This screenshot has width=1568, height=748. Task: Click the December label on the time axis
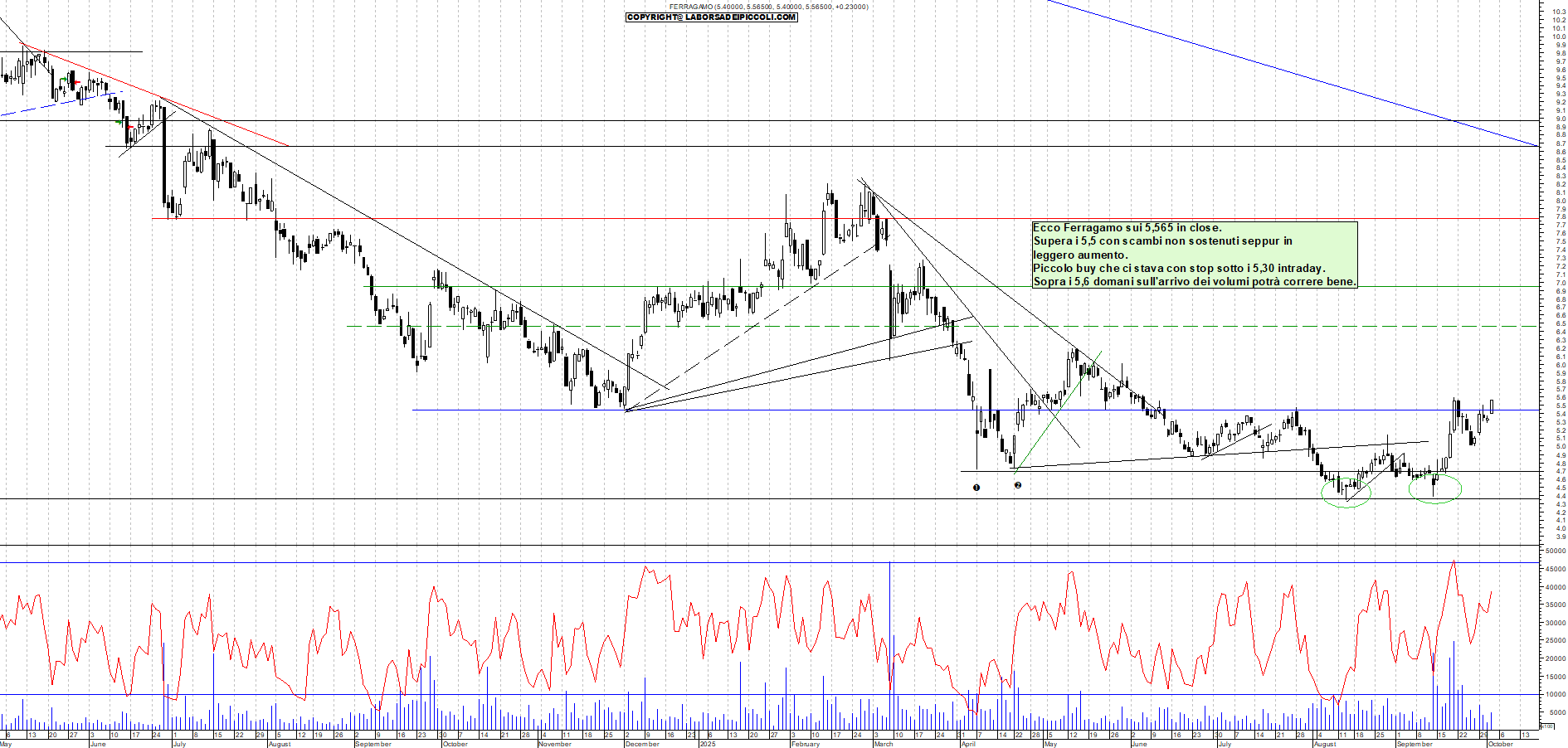(641, 744)
